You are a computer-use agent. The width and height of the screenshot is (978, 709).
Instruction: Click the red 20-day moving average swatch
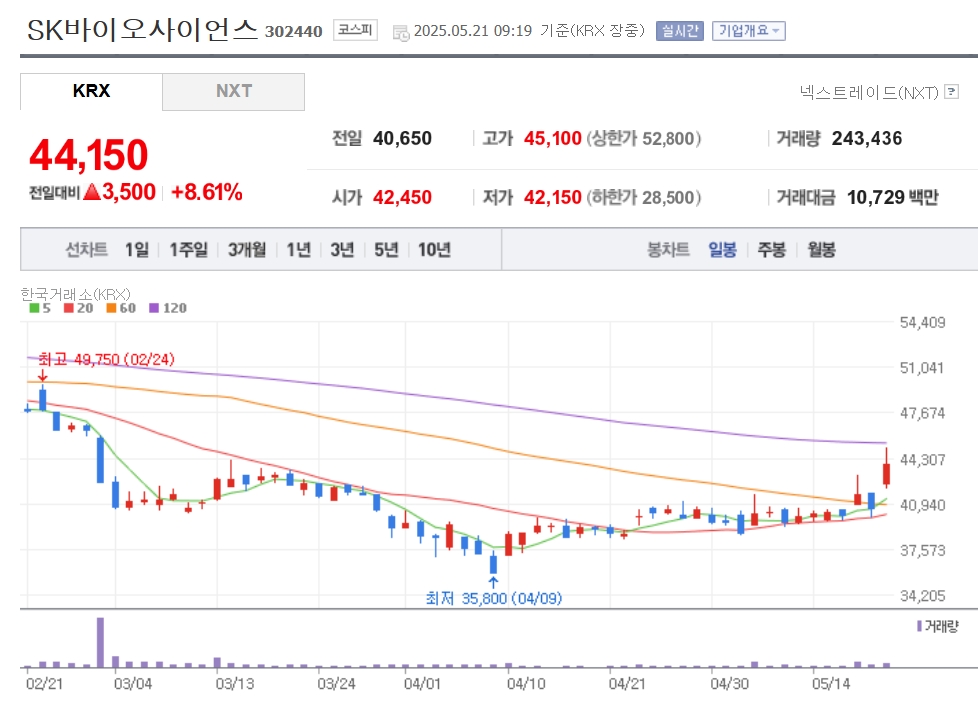coord(69,308)
